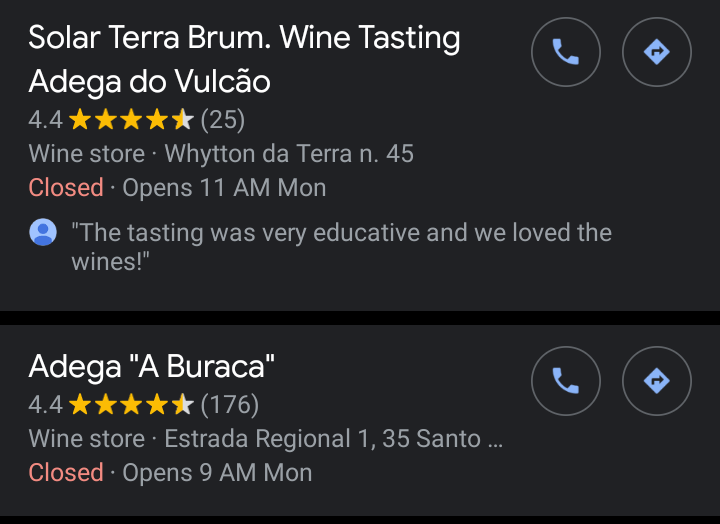View the 25 reviews count
This screenshot has width=720, height=524.
pos(223,121)
